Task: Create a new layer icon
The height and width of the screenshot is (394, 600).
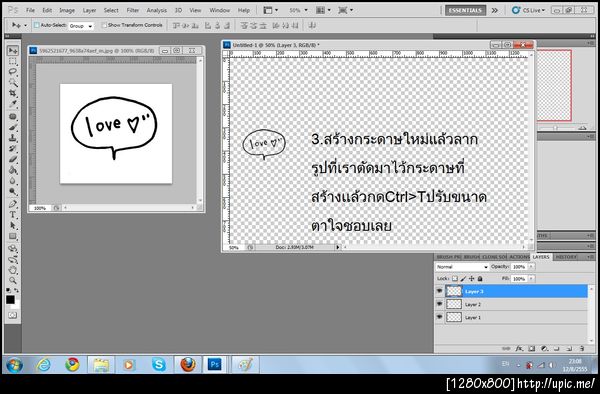Action: (x=569, y=348)
